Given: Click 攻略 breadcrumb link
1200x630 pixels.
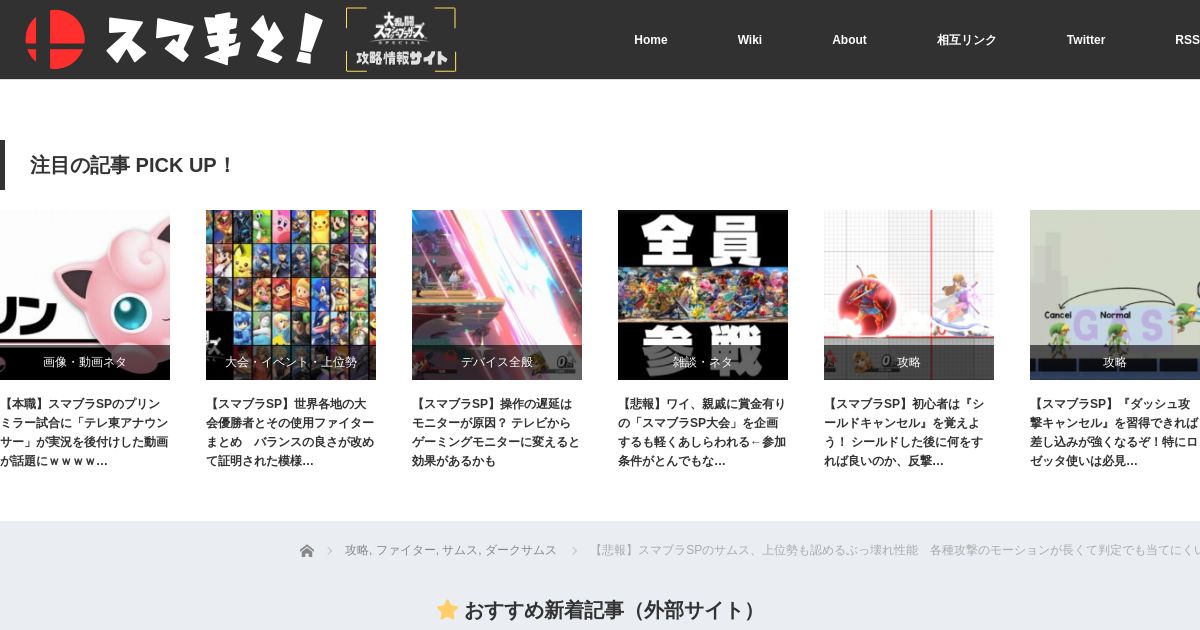Looking at the screenshot, I should [357, 551].
